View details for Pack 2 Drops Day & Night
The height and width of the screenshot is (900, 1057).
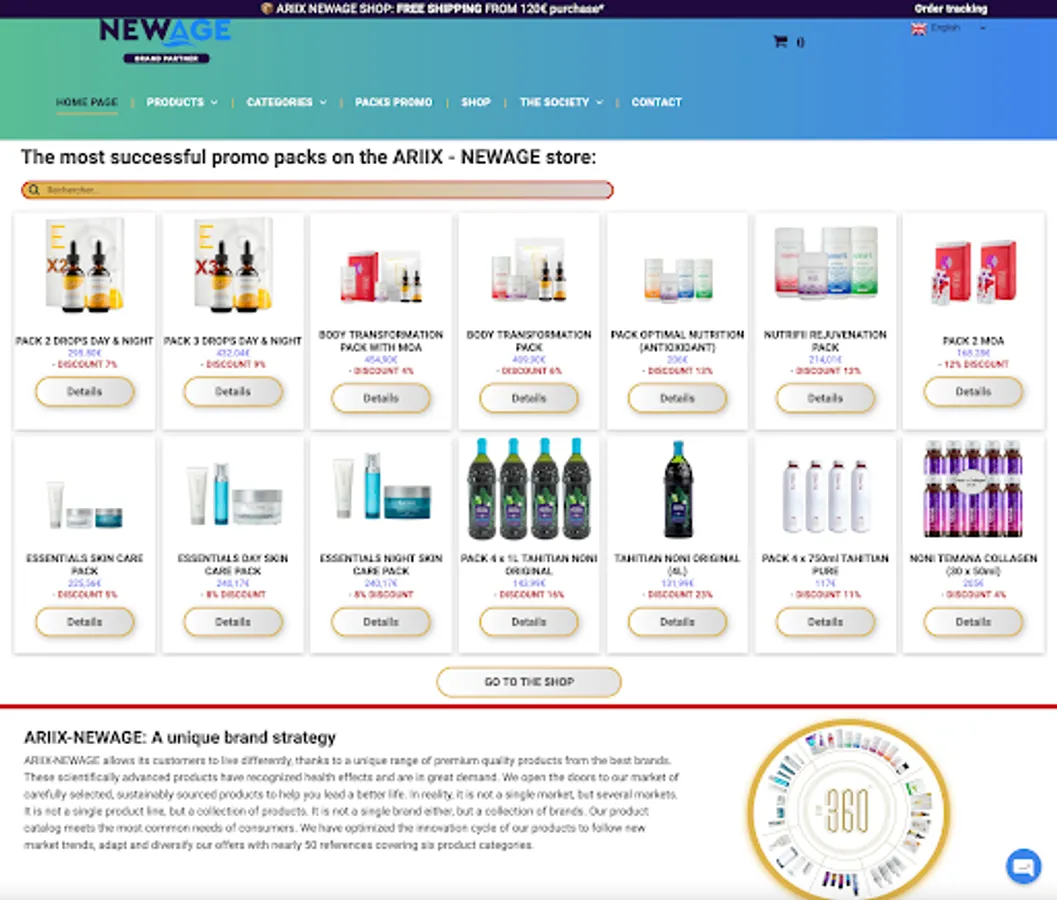point(84,392)
